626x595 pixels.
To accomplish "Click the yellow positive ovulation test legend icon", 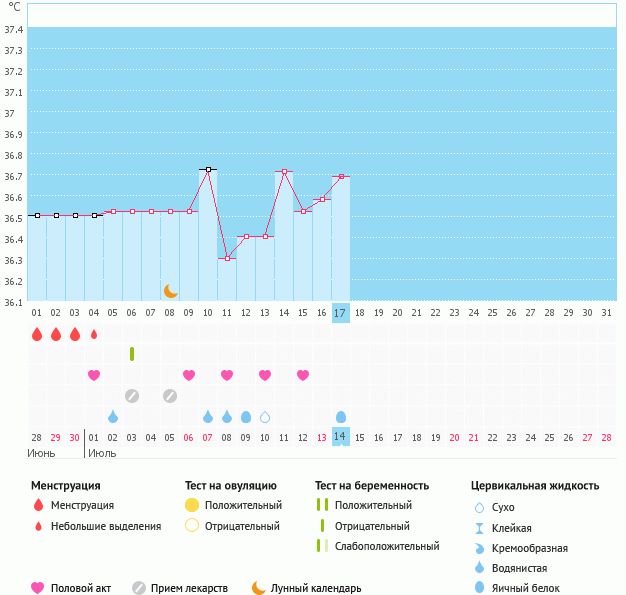I will point(191,505).
